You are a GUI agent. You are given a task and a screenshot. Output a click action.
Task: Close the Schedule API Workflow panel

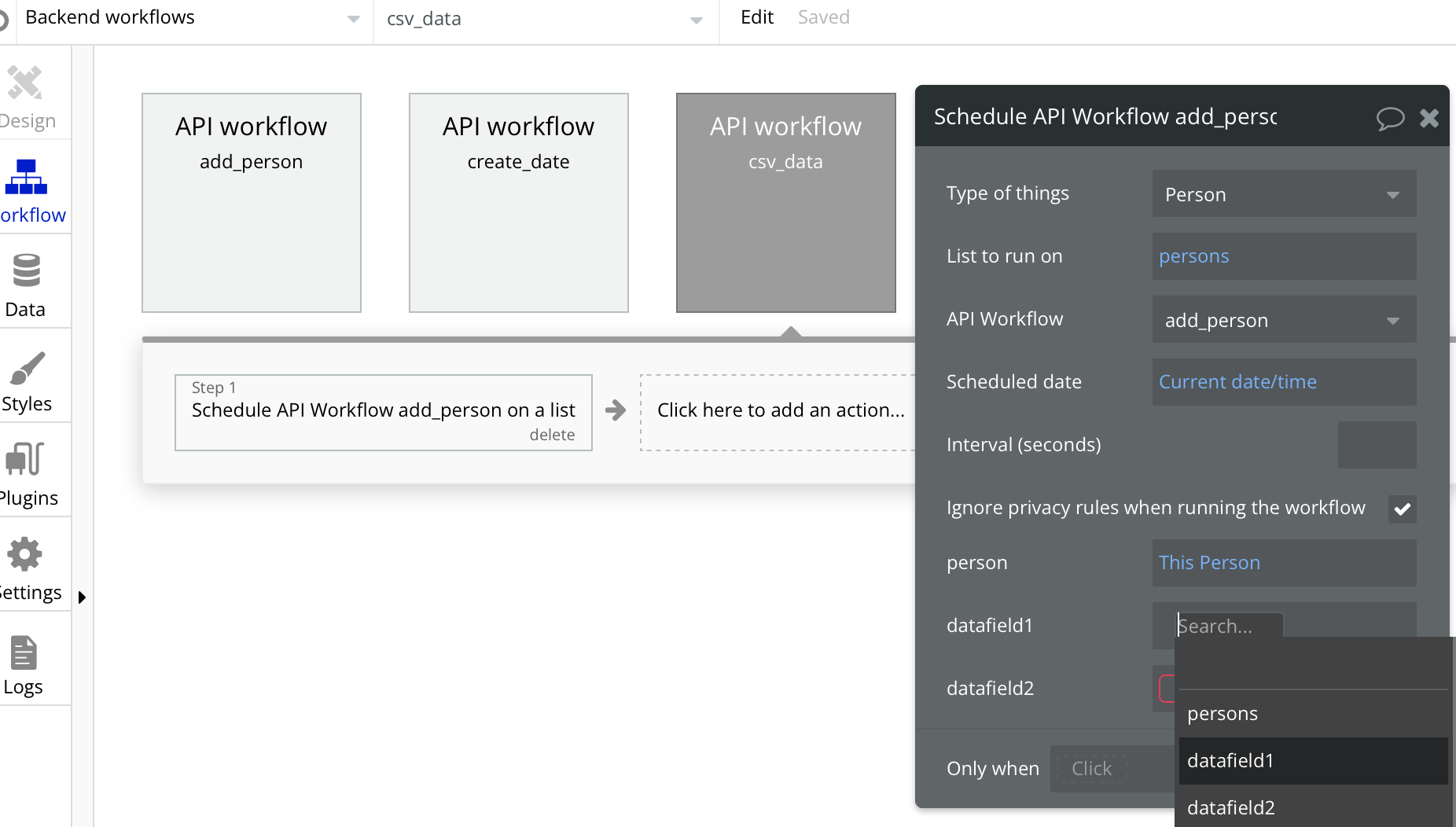pos(1429,118)
